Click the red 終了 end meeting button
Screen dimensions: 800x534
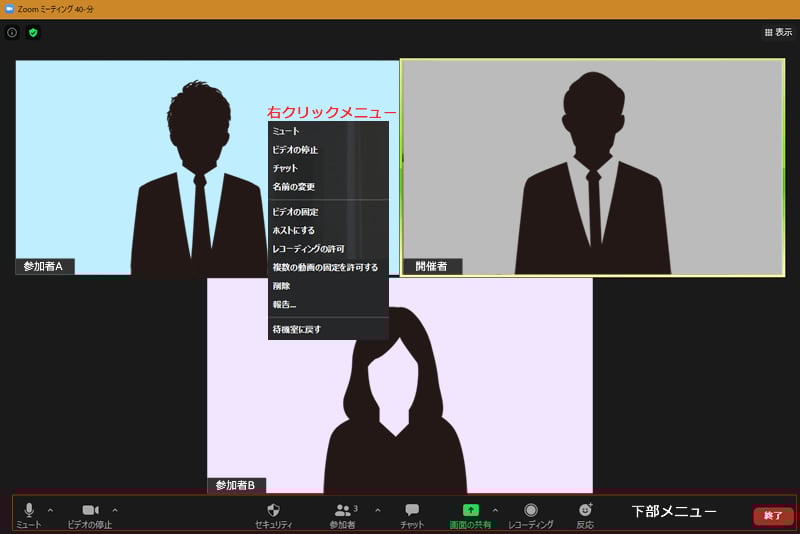(x=773, y=516)
